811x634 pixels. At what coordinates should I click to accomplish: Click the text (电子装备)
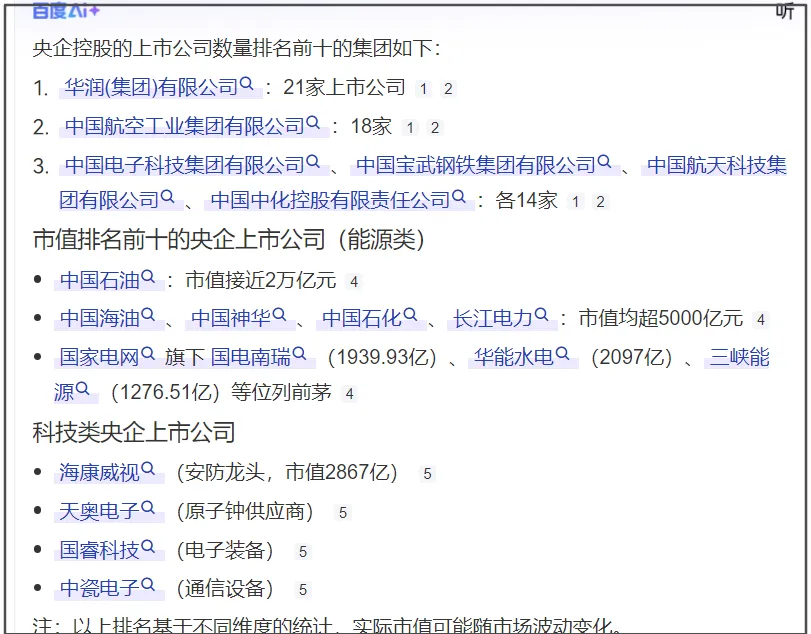coord(225,550)
